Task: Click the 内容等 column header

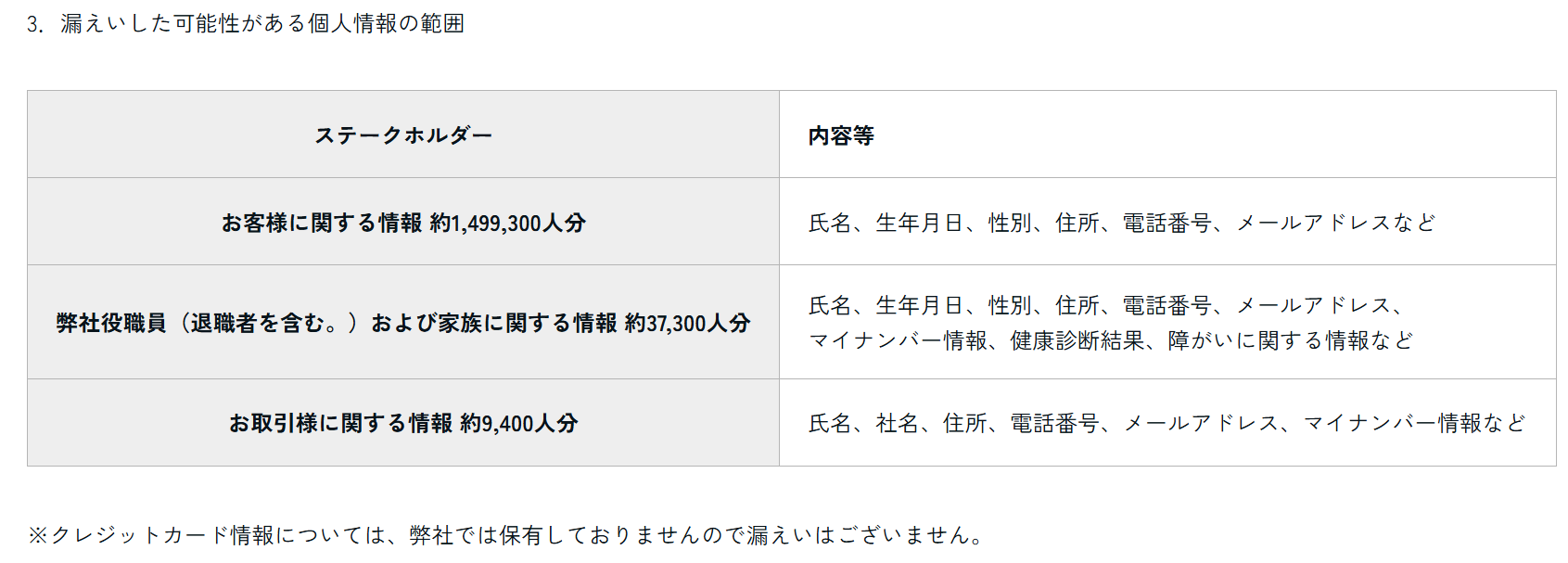Action: (841, 135)
